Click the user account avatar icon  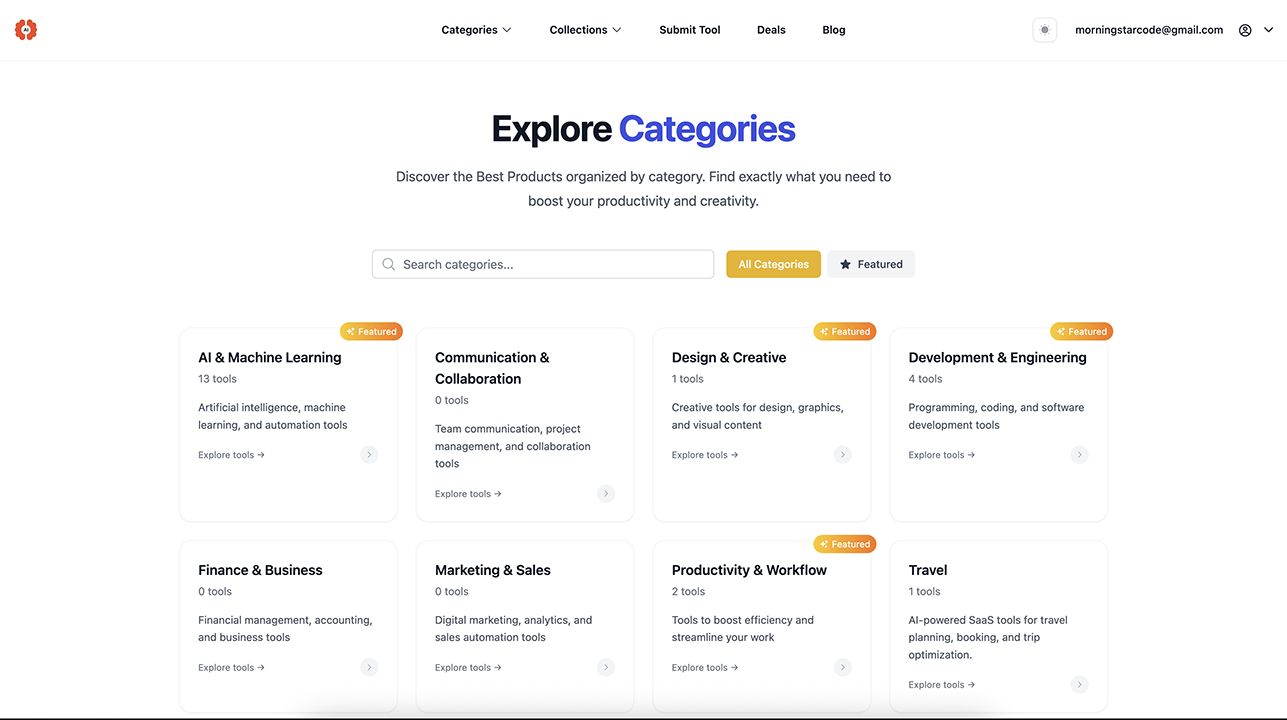click(x=1245, y=30)
